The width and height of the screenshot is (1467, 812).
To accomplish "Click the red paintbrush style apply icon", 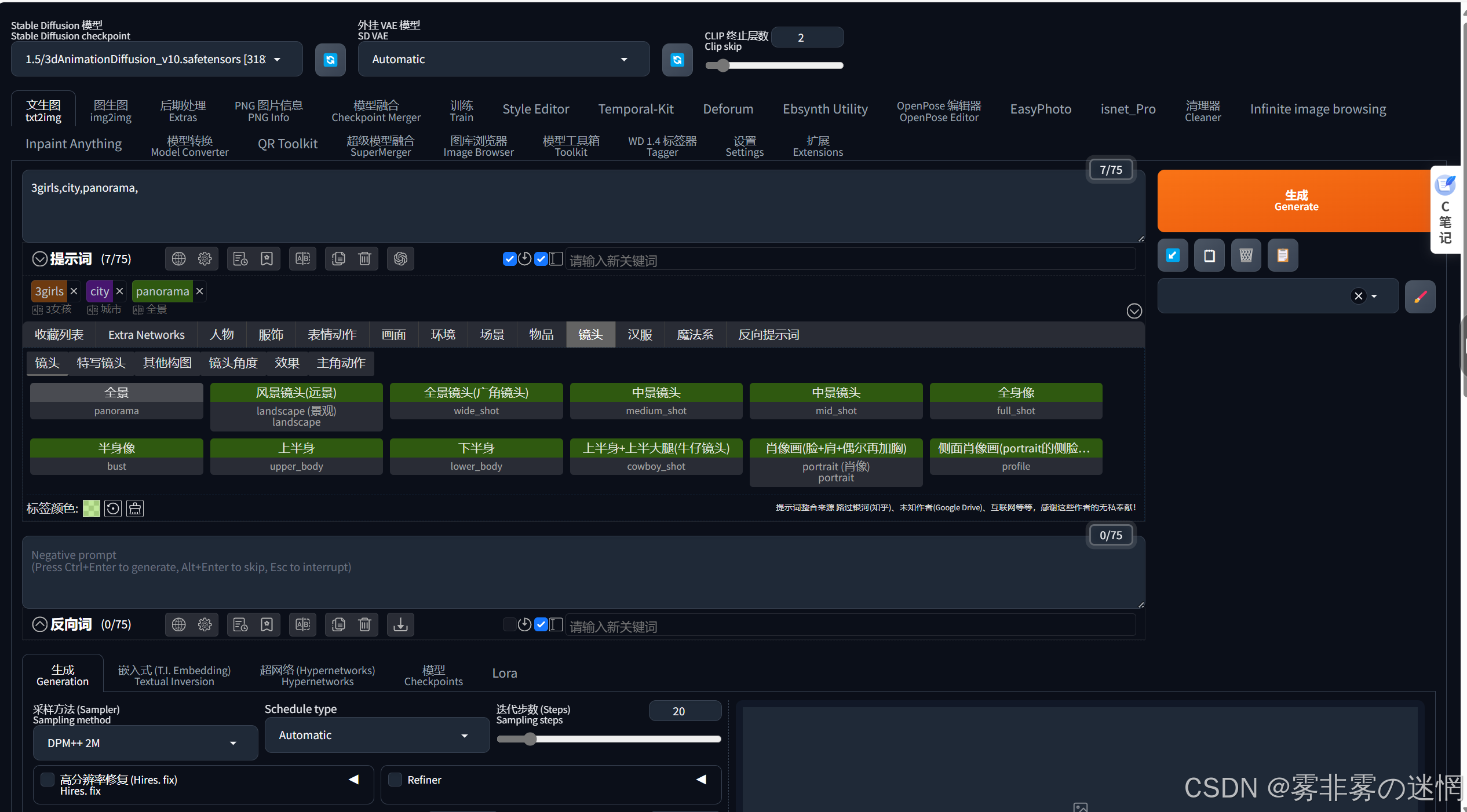I will click(1420, 297).
